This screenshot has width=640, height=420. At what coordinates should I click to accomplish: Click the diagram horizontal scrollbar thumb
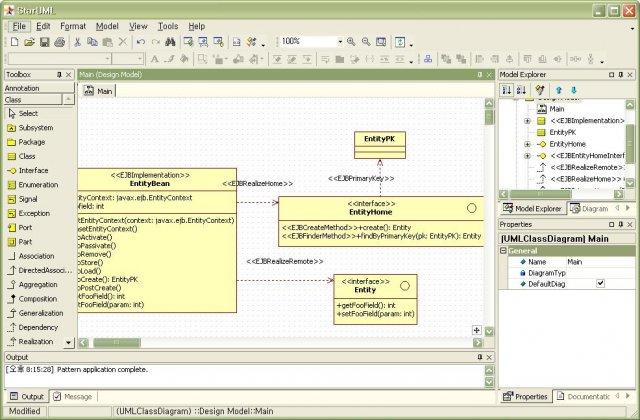117,342
